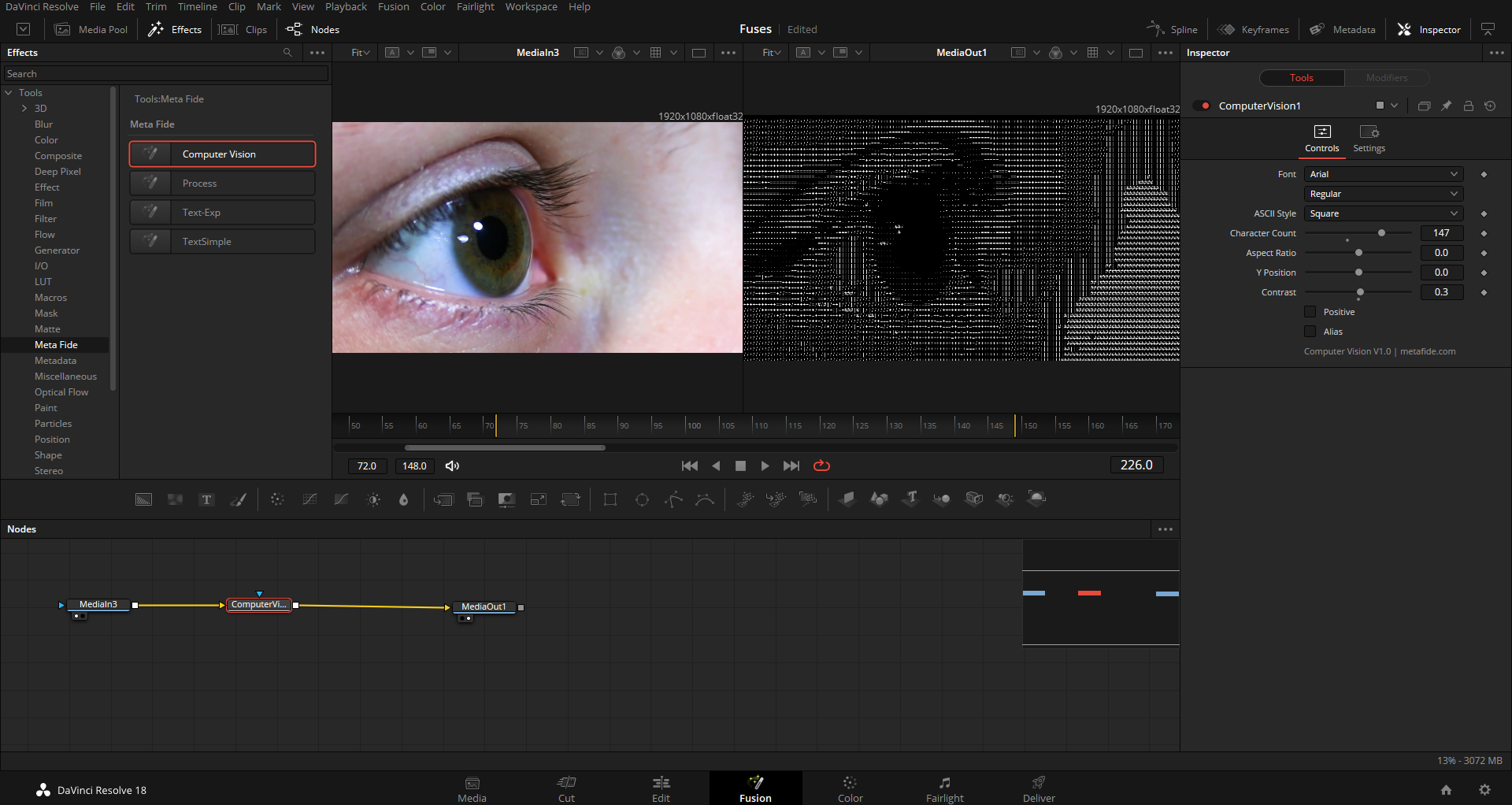This screenshot has height=805, width=1512.
Task: Add a Paint brush tool from the toolbar
Action: (x=238, y=499)
